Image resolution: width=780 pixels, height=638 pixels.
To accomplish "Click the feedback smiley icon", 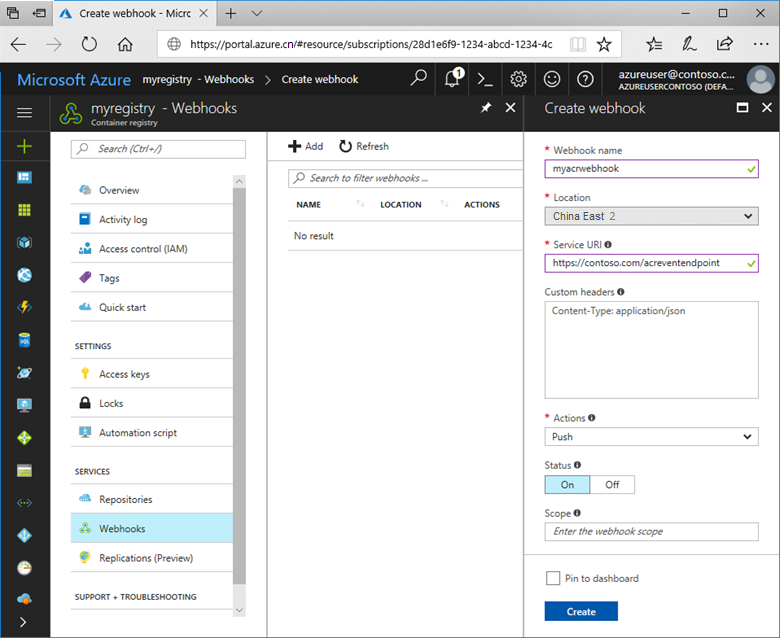I will point(552,79).
